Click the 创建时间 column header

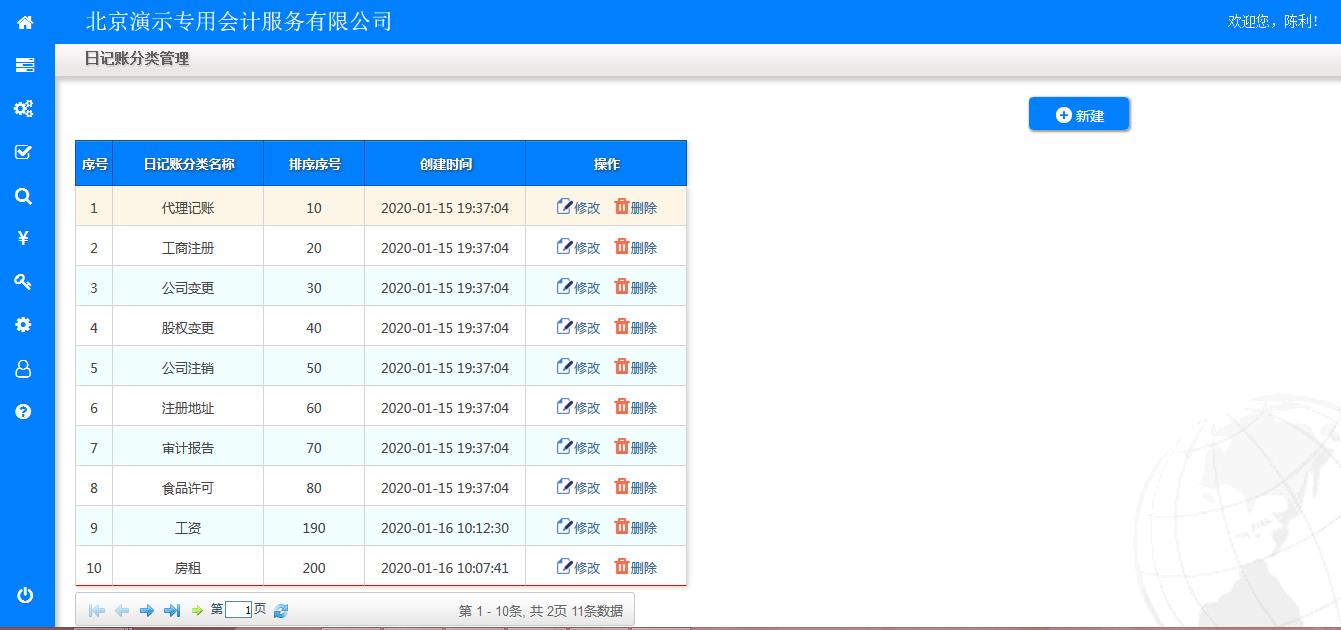(445, 164)
